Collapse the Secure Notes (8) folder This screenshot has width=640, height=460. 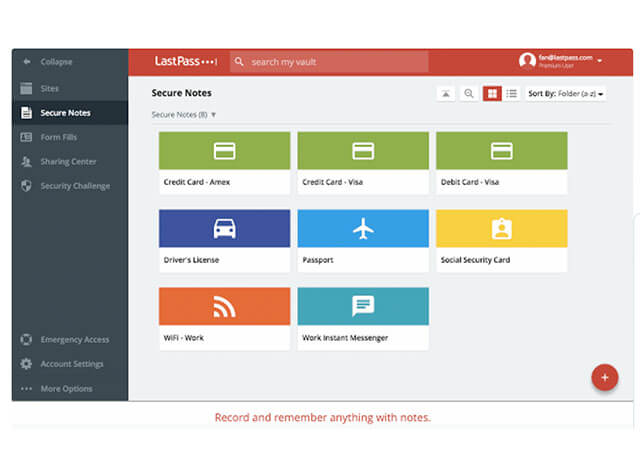213,115
